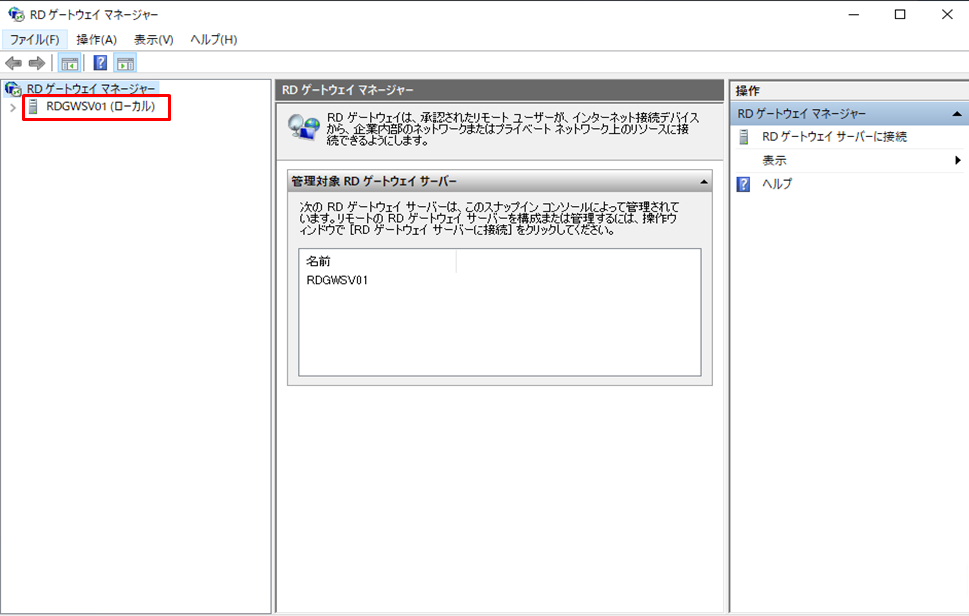
Task: Toggle Show/Hide Action Pane toolbar icon
Action: tap(125, 63)
